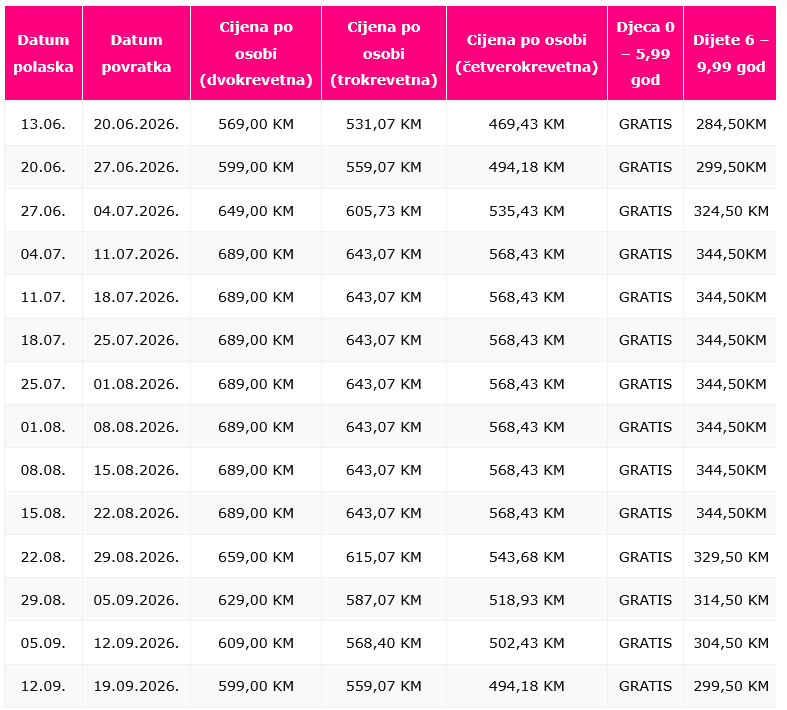Click the 569,00 KM double room price
The image size is (787, 710).
(x=256, y=124)
